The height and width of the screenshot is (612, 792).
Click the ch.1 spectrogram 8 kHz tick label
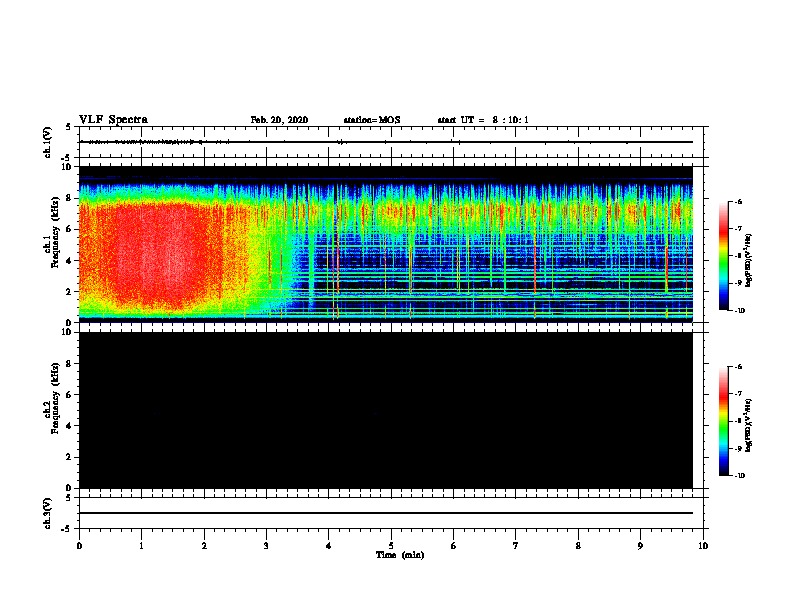pyautogui.click(x=69, y=198)
